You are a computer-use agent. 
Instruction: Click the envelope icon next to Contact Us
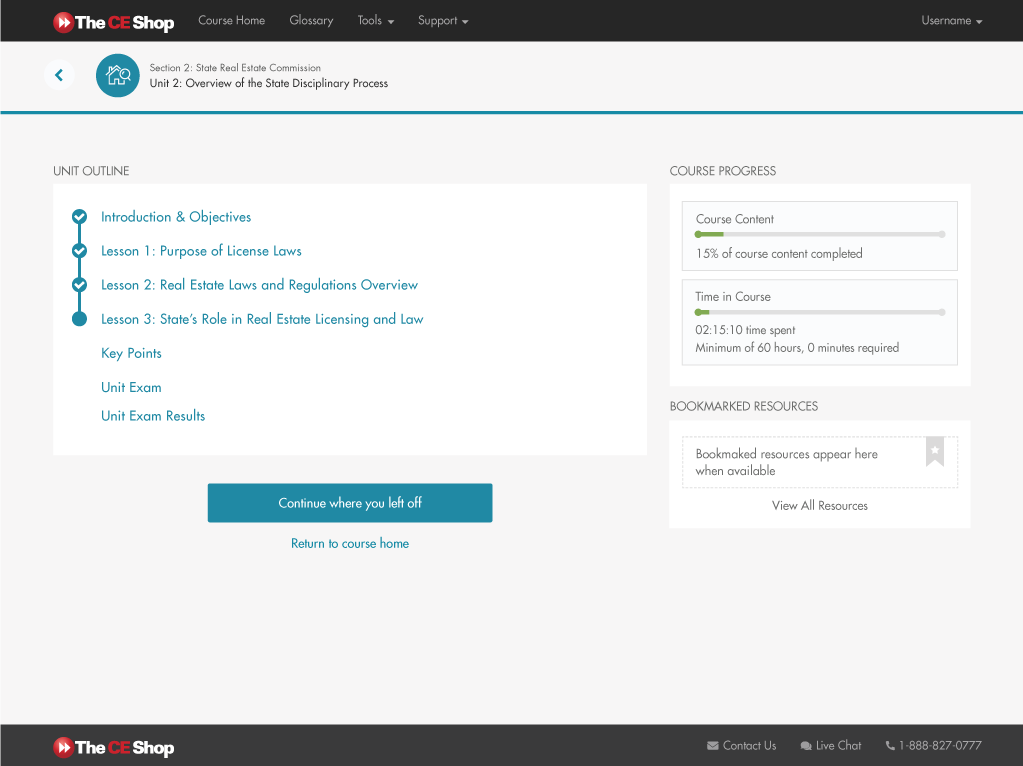tap(713, 746)
